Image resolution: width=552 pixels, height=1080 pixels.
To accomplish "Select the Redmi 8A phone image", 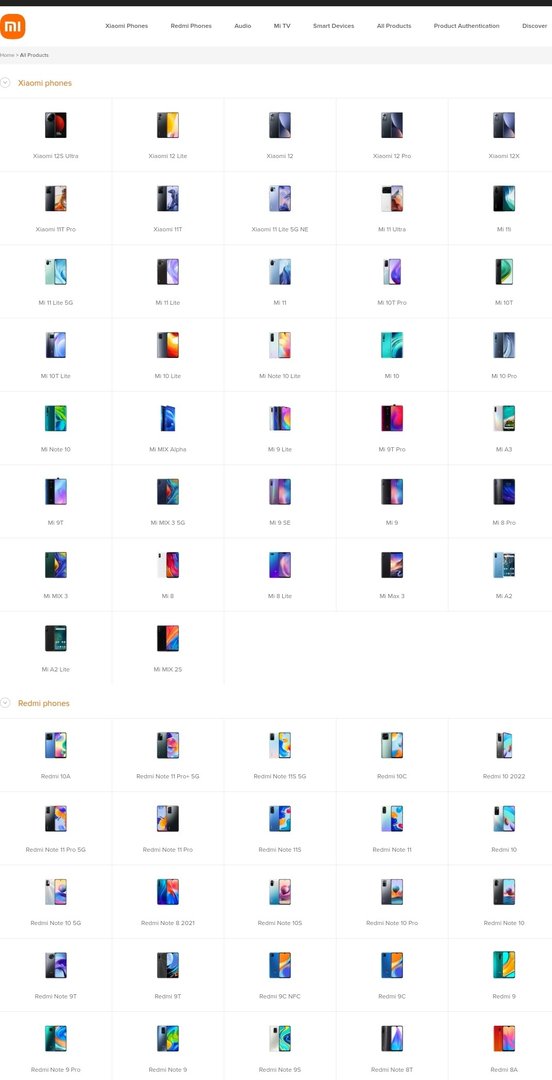I will (x=504, y=1039).
